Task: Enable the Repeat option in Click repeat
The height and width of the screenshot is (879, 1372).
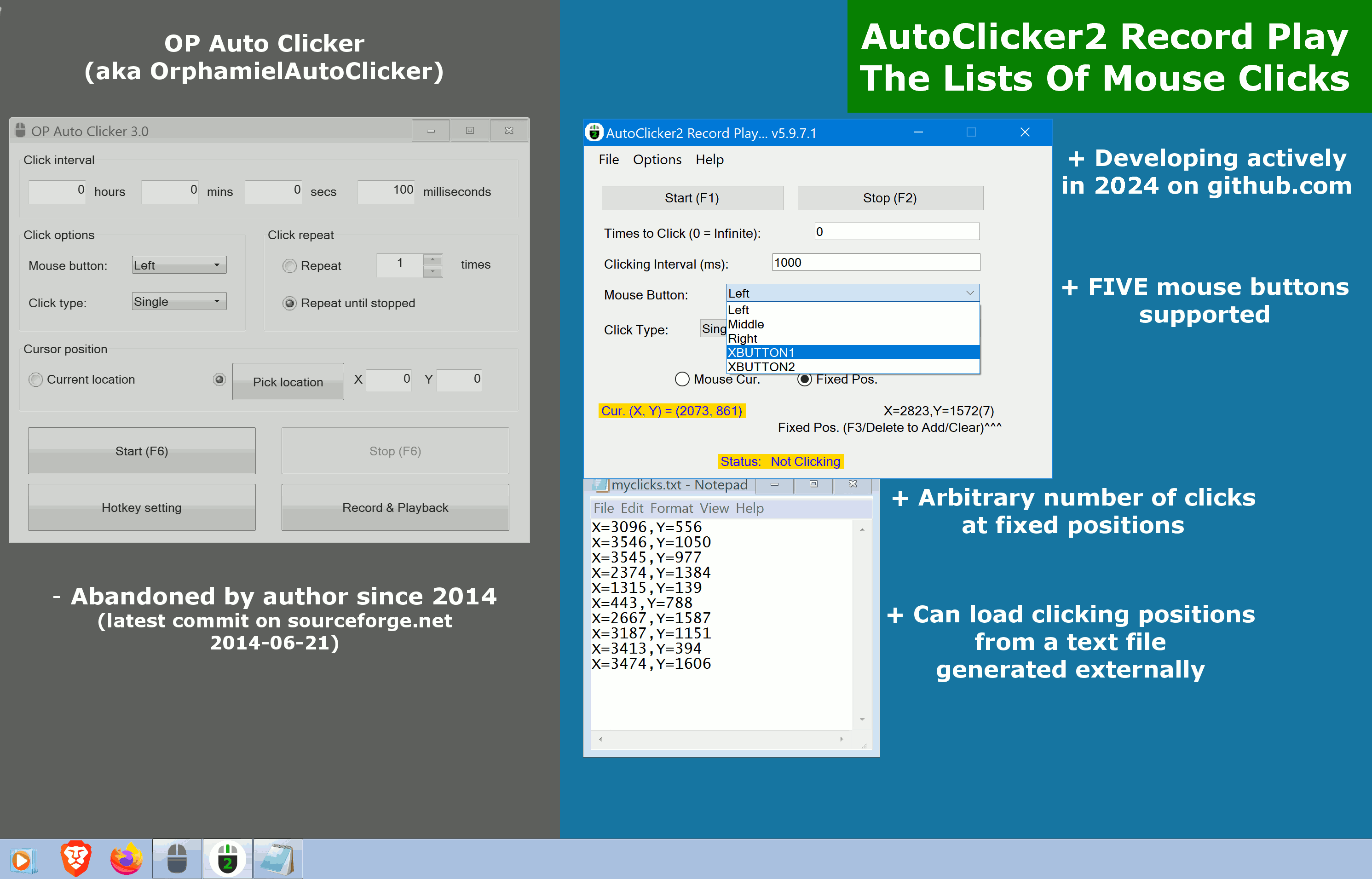Action: click(289, 265)
